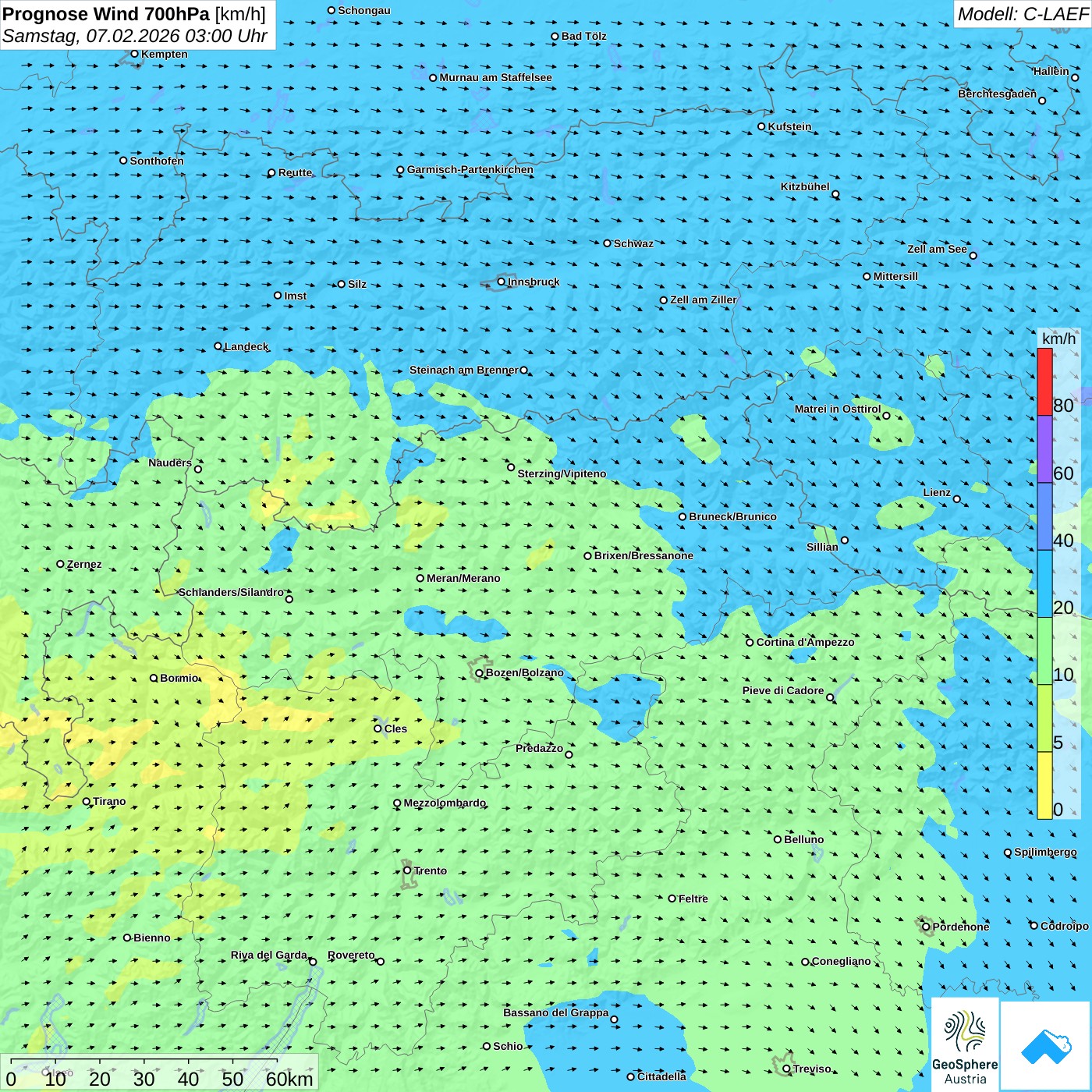Viewport: 1092px width, 1092px height.
Task: Click the 'Pieve di Cadore' label
Action: [x=783, y=690]
